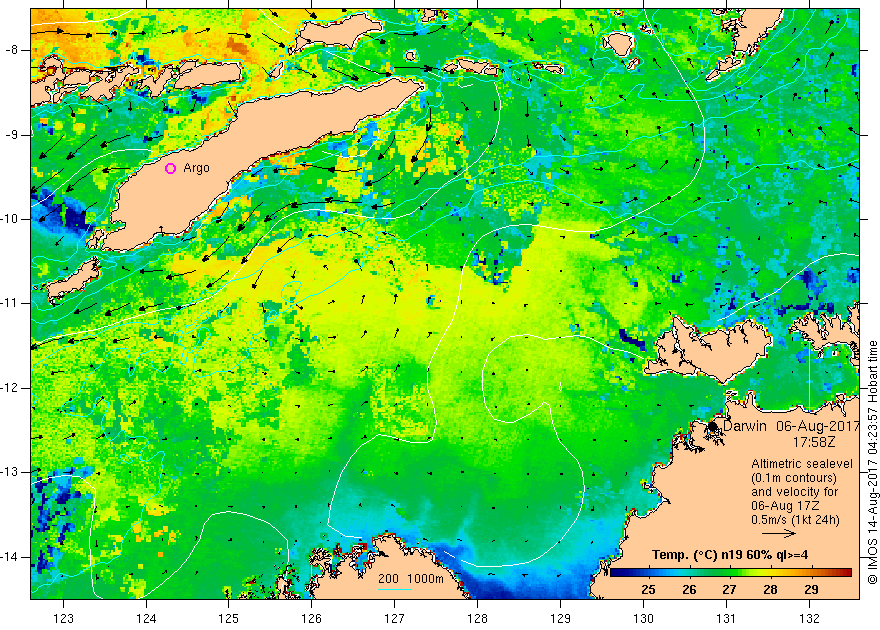The height and width of the screenshot is (630, 880).
Task: Click longitude axis label '126'
Action: tap(311, 619)
